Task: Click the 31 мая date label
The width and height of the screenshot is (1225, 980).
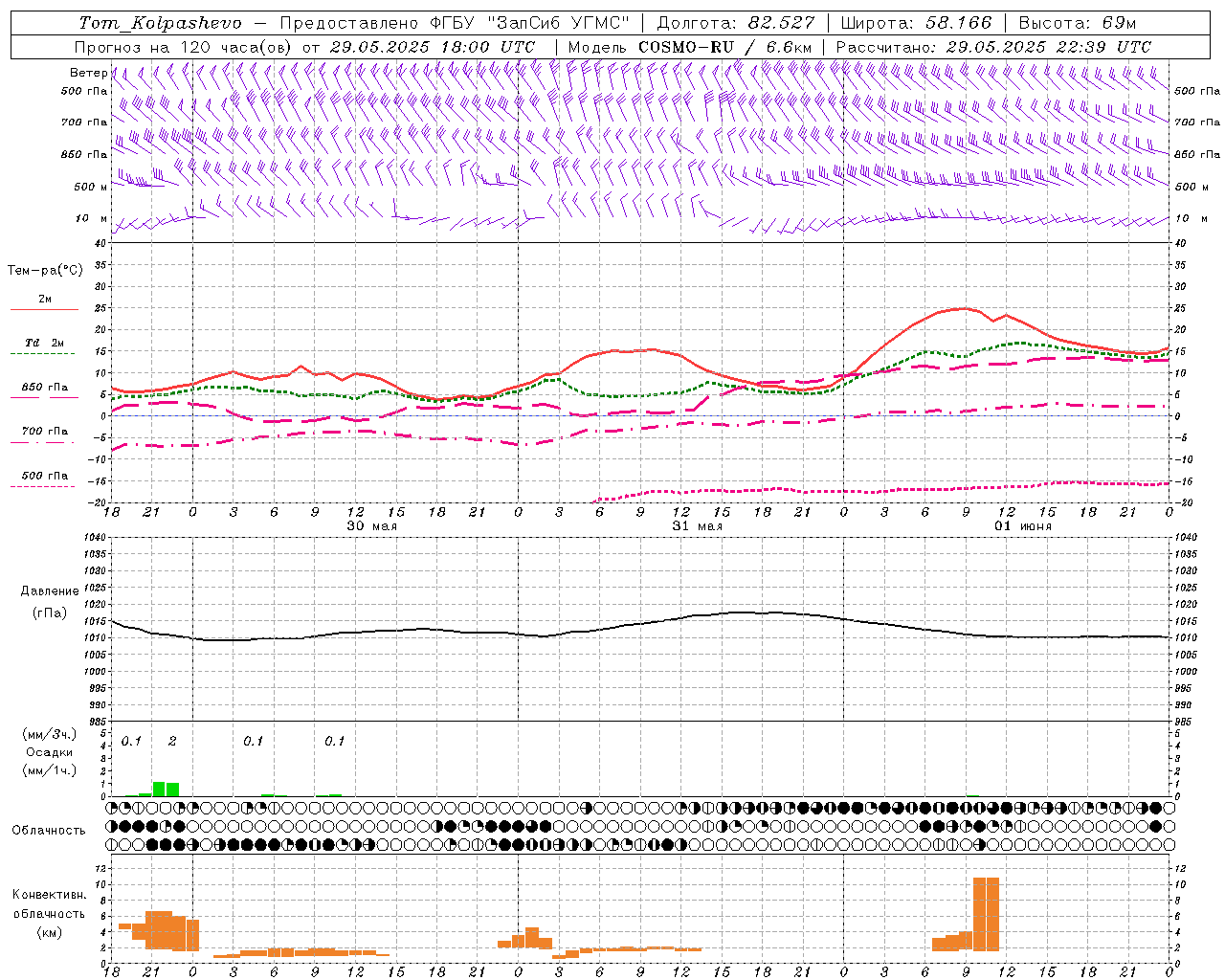Action: coord(697,526)
